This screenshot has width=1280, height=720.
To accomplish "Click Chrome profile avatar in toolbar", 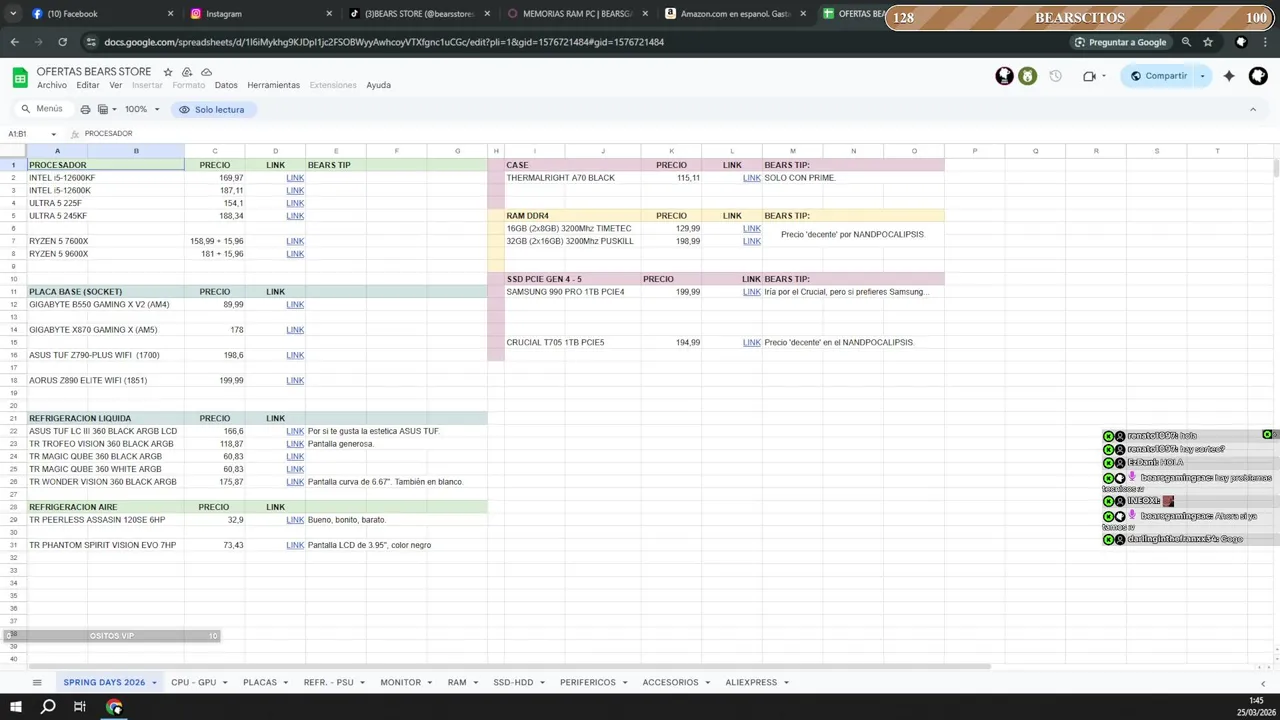I will pos(1241,42).
